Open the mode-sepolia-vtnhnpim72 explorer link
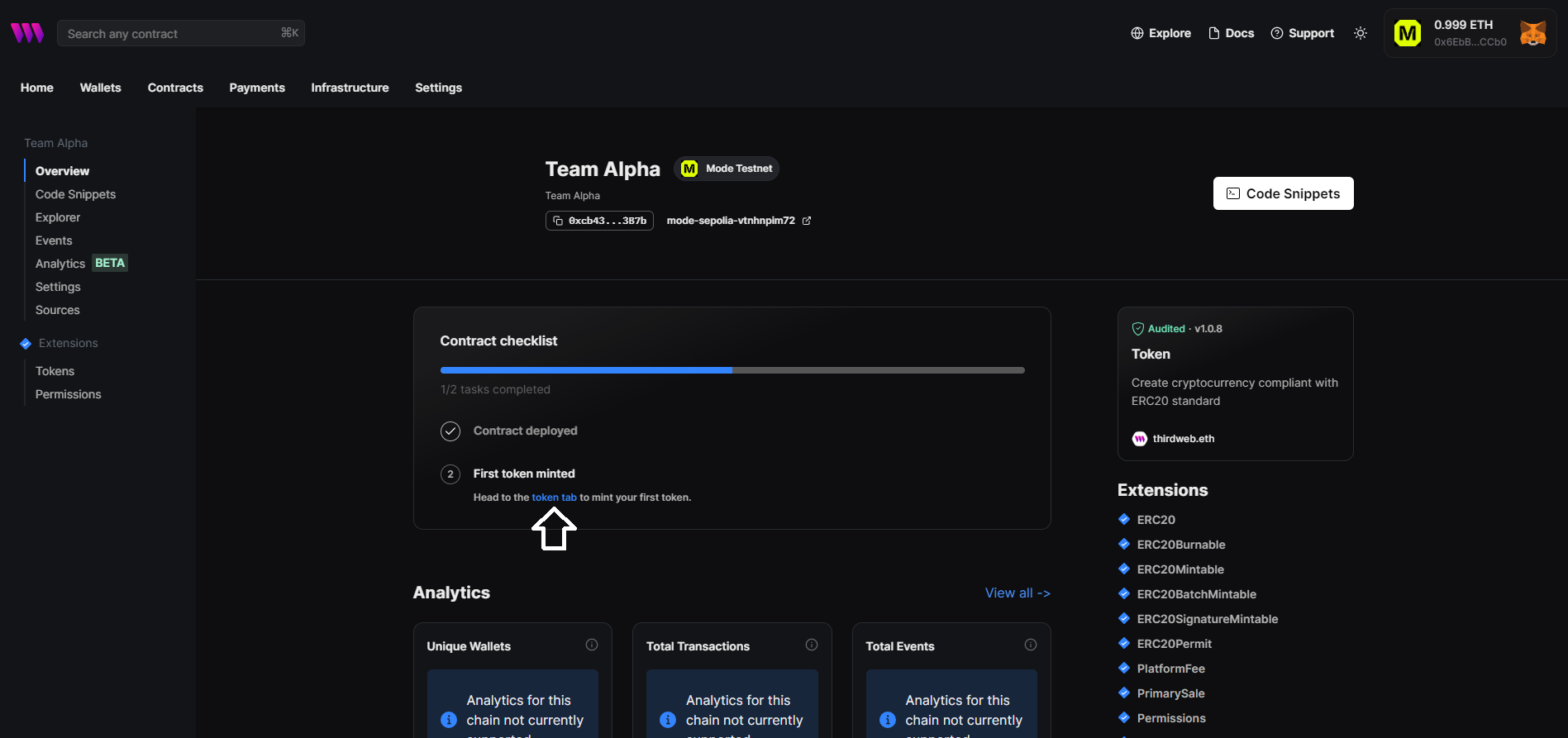 pos(739,221)
